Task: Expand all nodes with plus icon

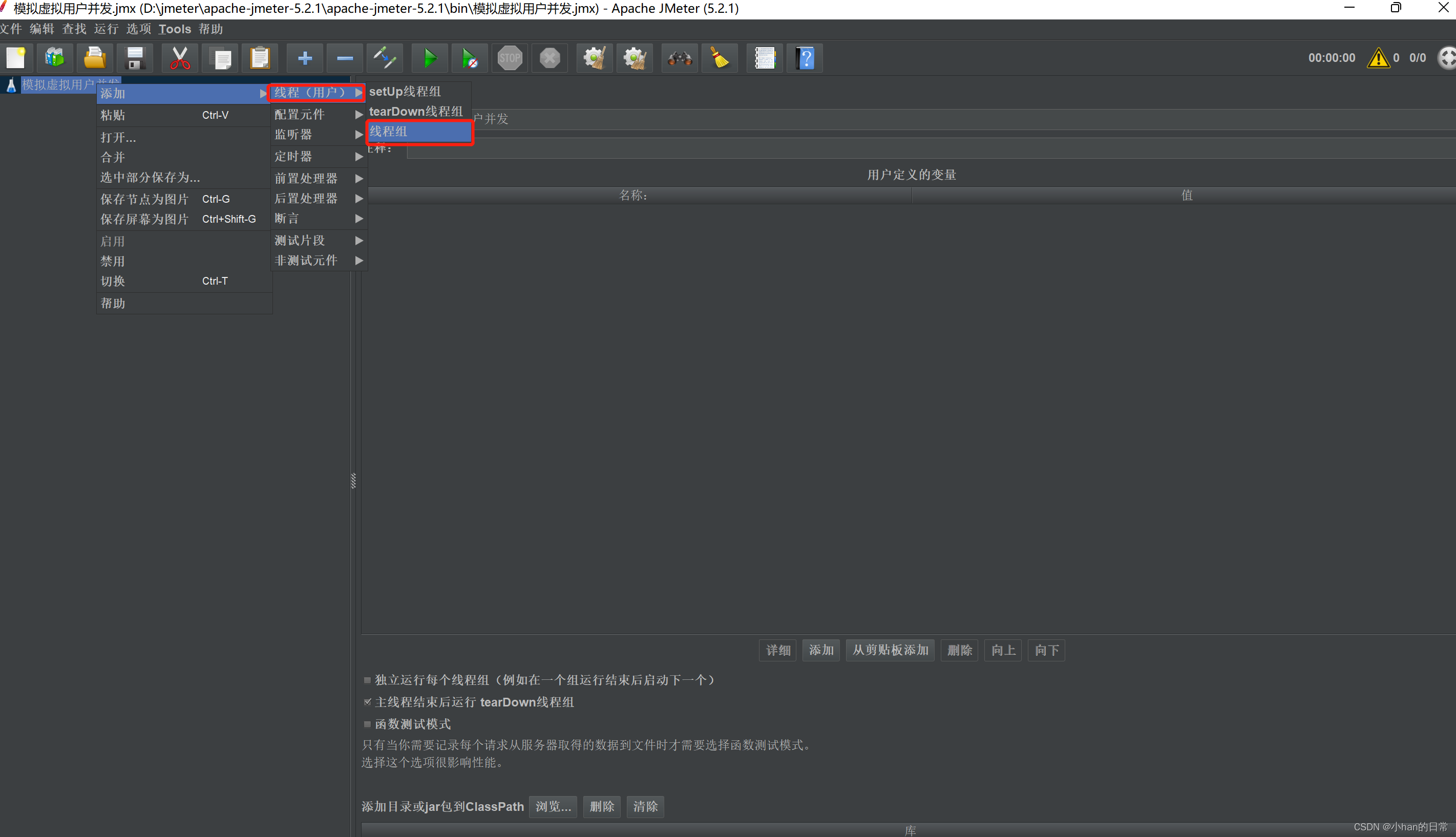Action: click(305, 58)
